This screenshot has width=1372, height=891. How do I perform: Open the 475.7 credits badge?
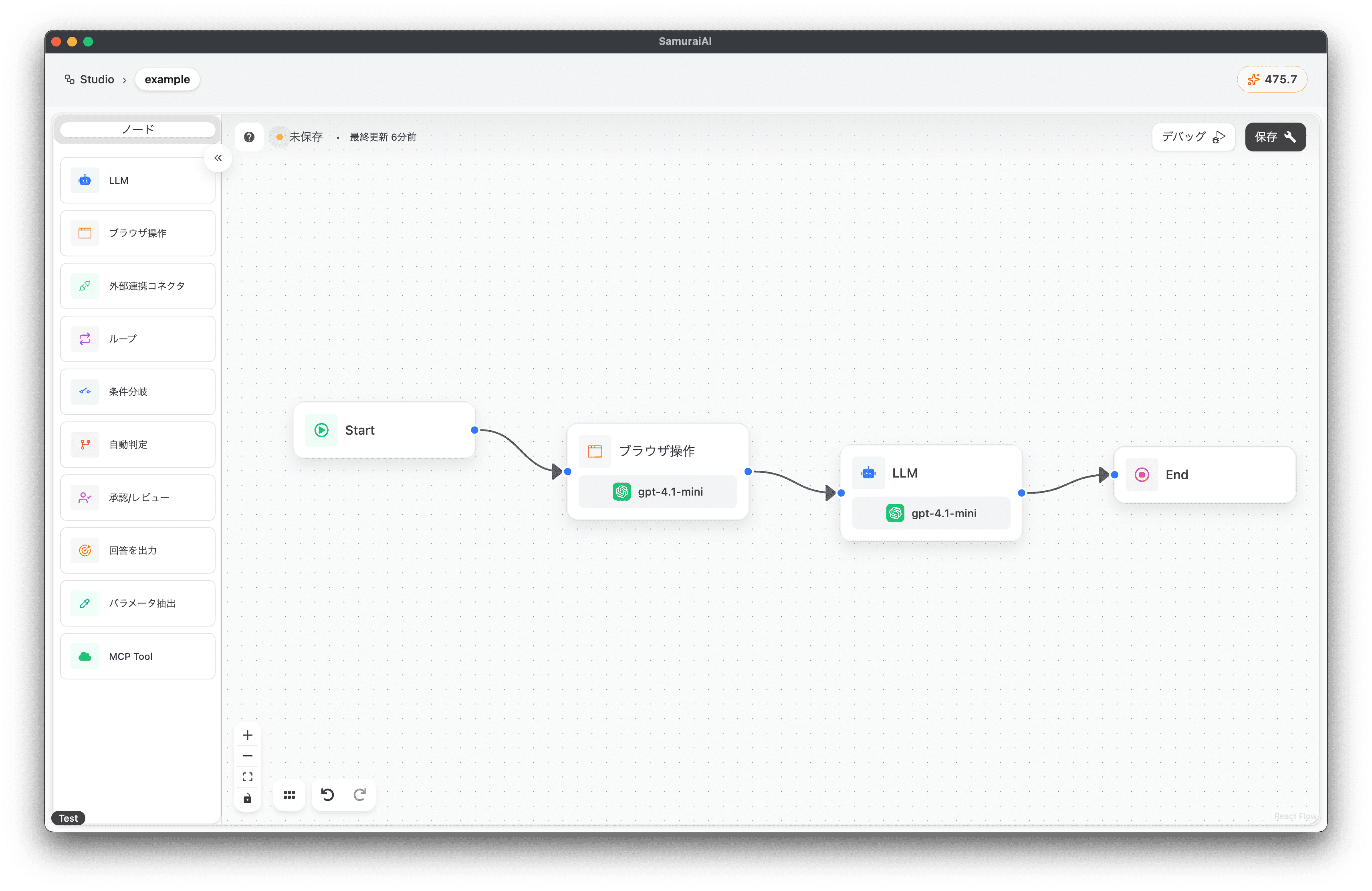point(1272,80)
